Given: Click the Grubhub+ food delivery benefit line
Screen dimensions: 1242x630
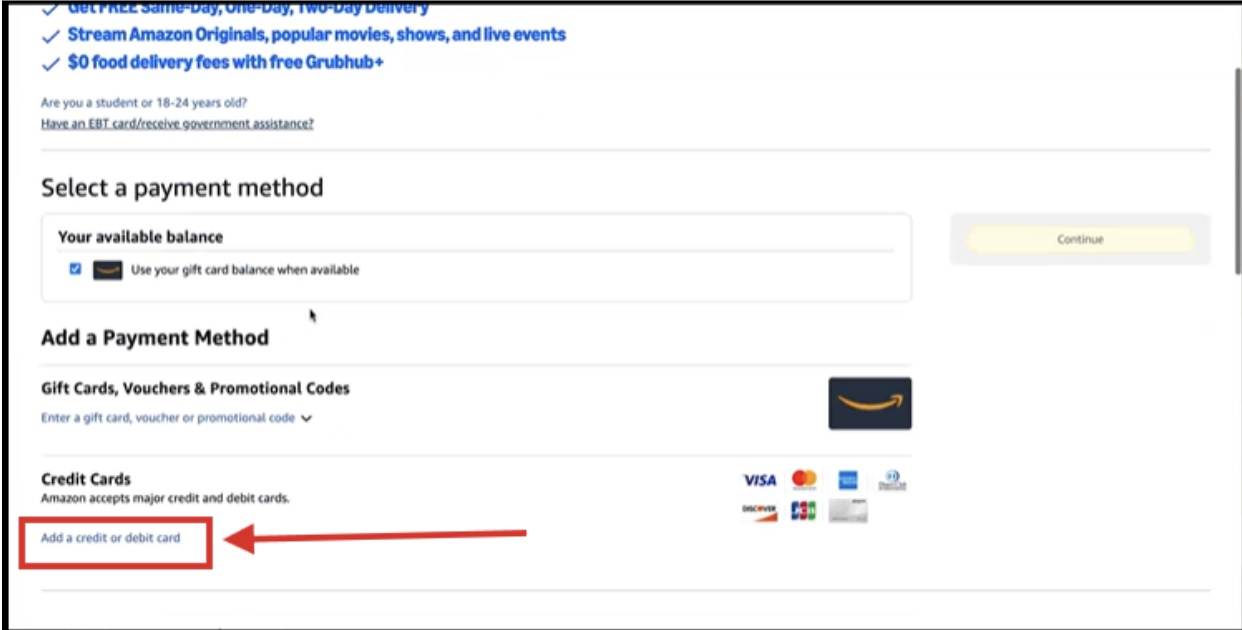Looking at the screenshot, I should pyautogui.click(x=225, y=62).
